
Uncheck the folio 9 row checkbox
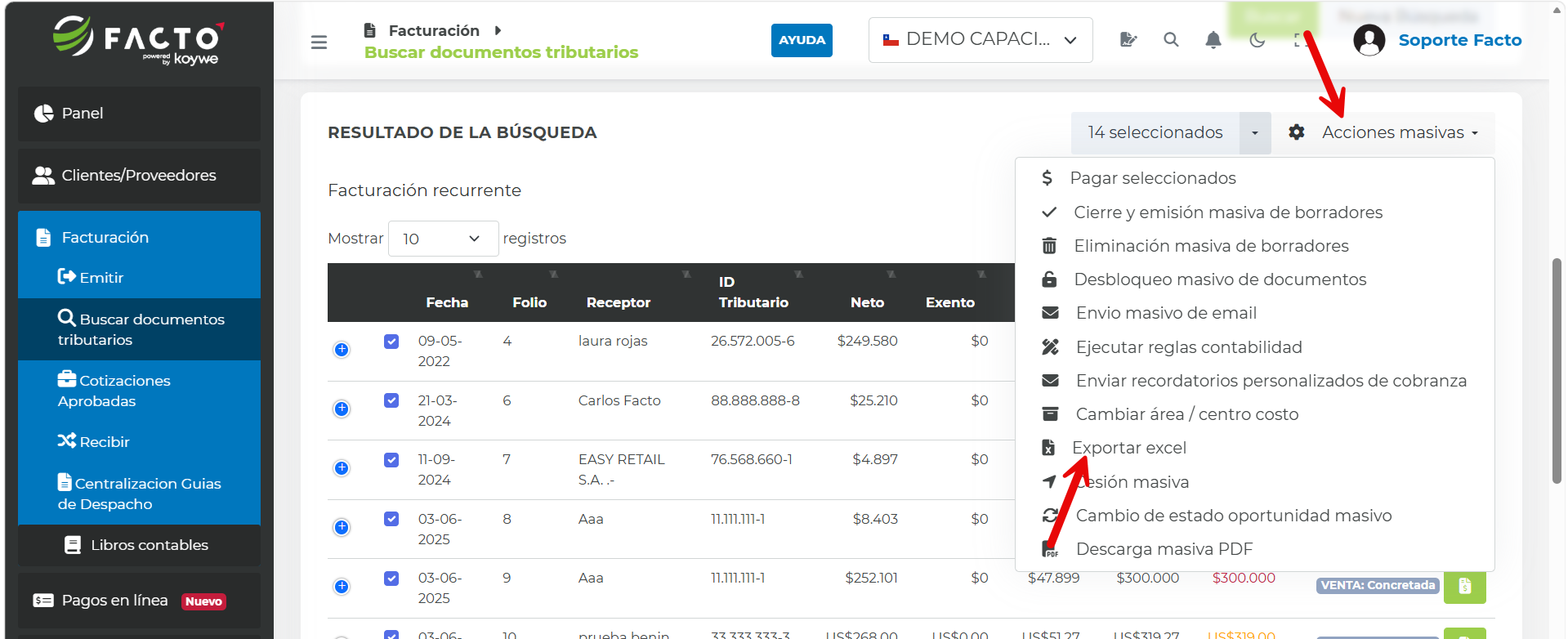point(391,578)
